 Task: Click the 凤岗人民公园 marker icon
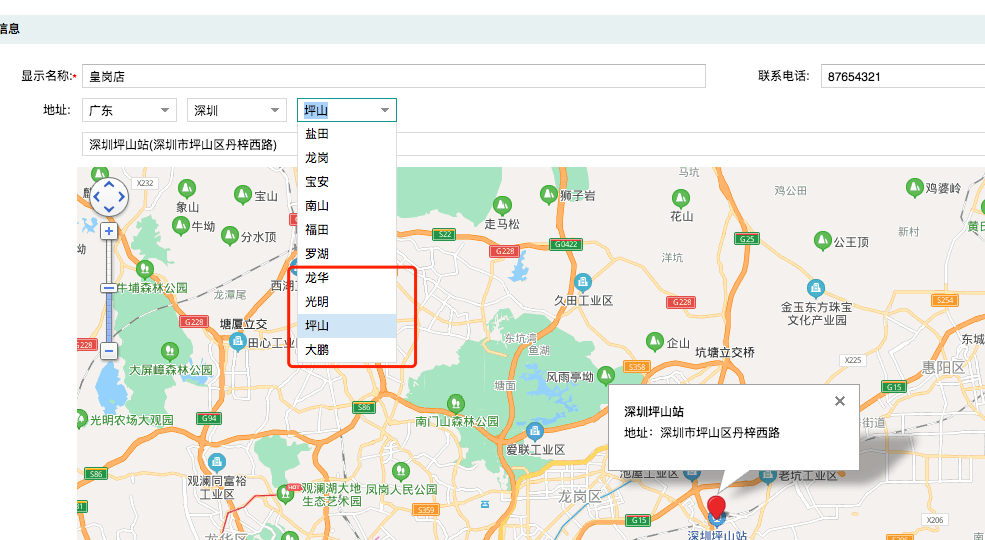[x=401, y=471]
